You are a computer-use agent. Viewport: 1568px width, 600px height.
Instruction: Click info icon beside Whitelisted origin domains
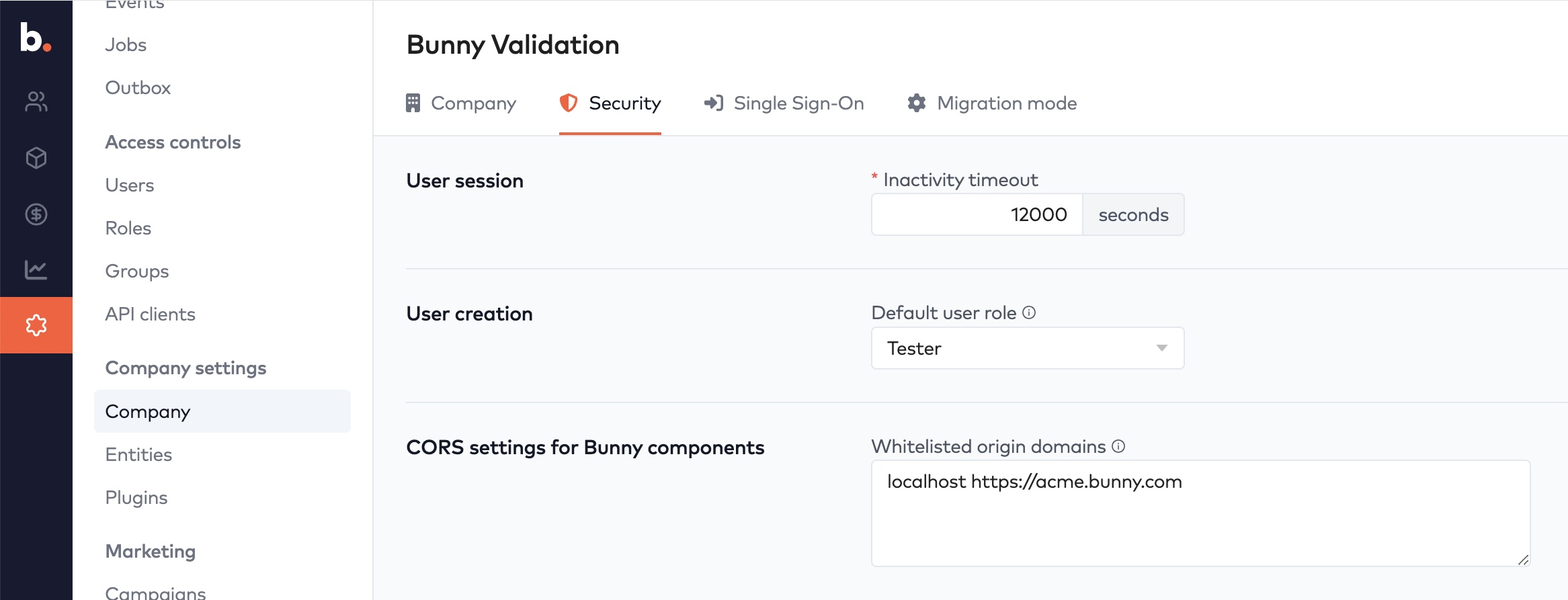click(1118, 446)
